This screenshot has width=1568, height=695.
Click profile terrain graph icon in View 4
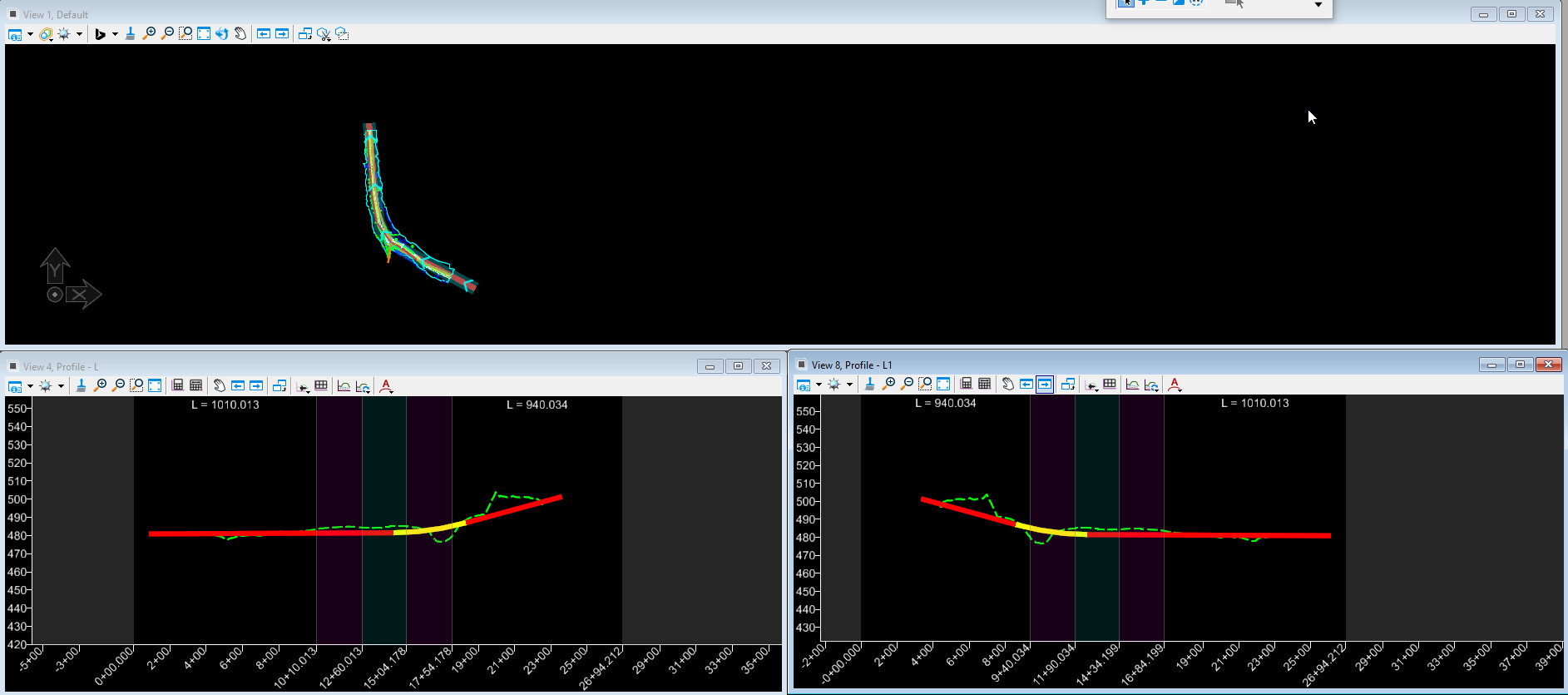point(344,386)
